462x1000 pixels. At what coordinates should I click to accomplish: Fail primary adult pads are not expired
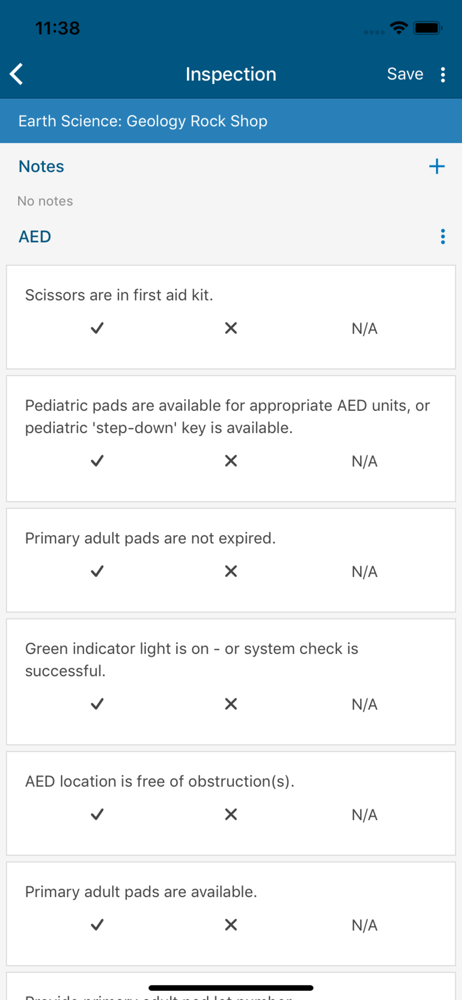point(231,571)
